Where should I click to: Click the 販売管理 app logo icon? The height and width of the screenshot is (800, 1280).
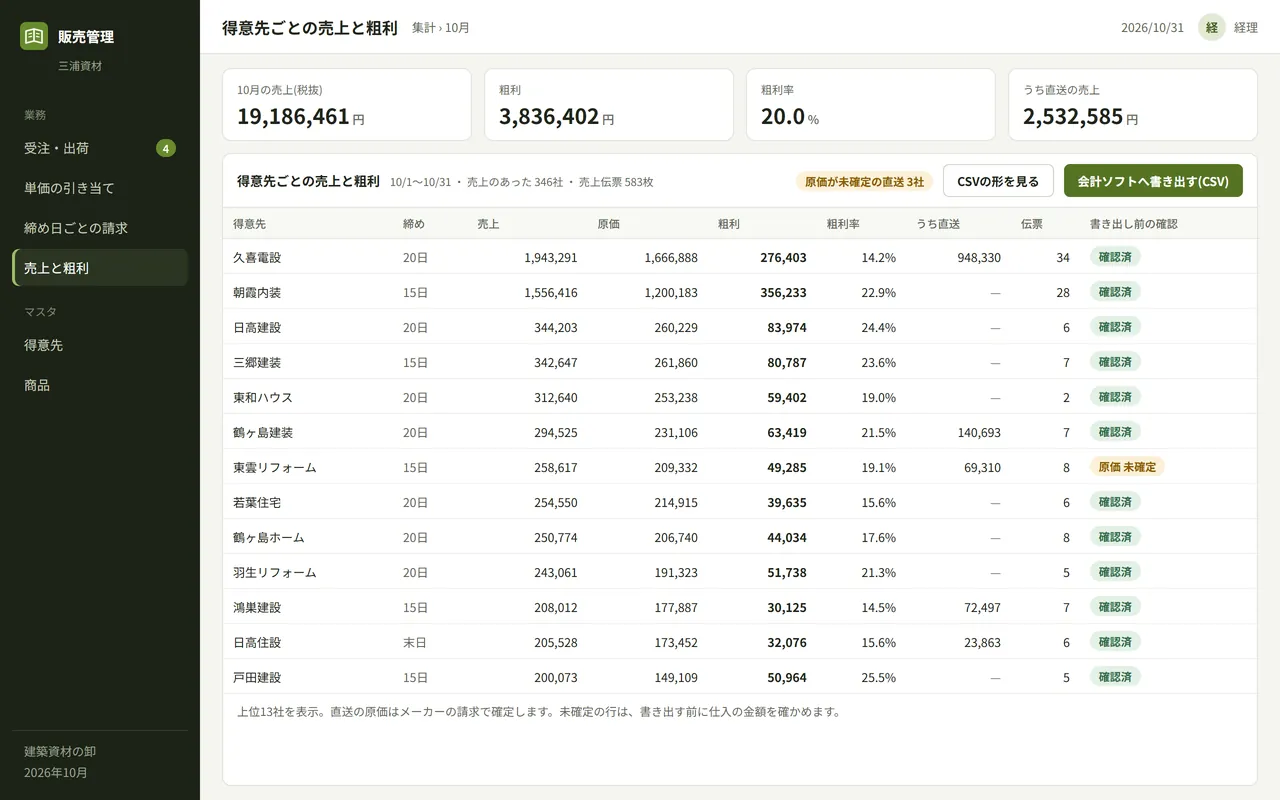(34, 36)
